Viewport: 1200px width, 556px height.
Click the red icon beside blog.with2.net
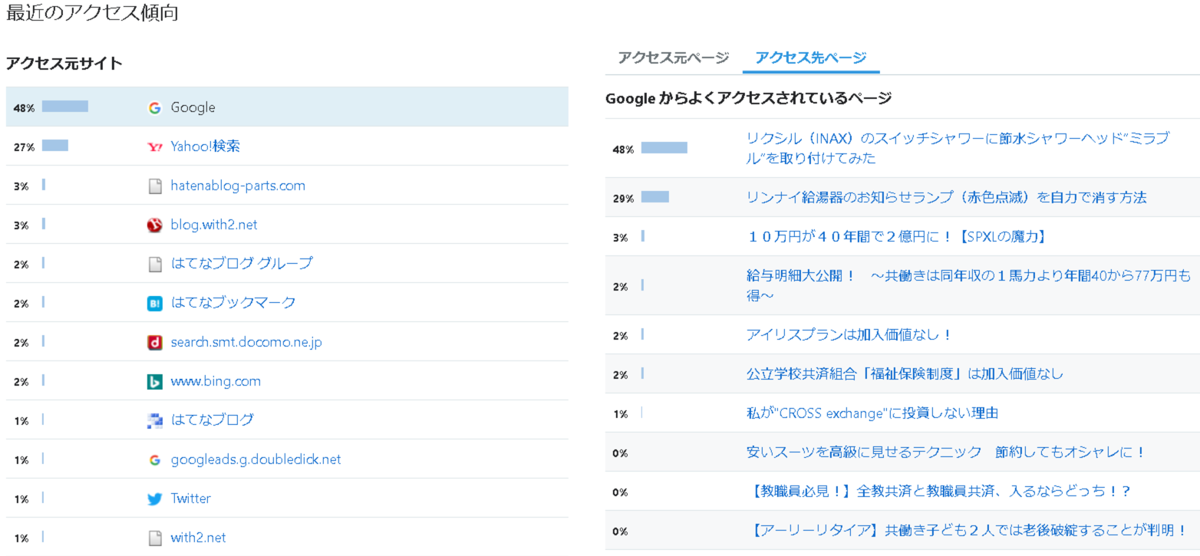(x=154, y=225)
